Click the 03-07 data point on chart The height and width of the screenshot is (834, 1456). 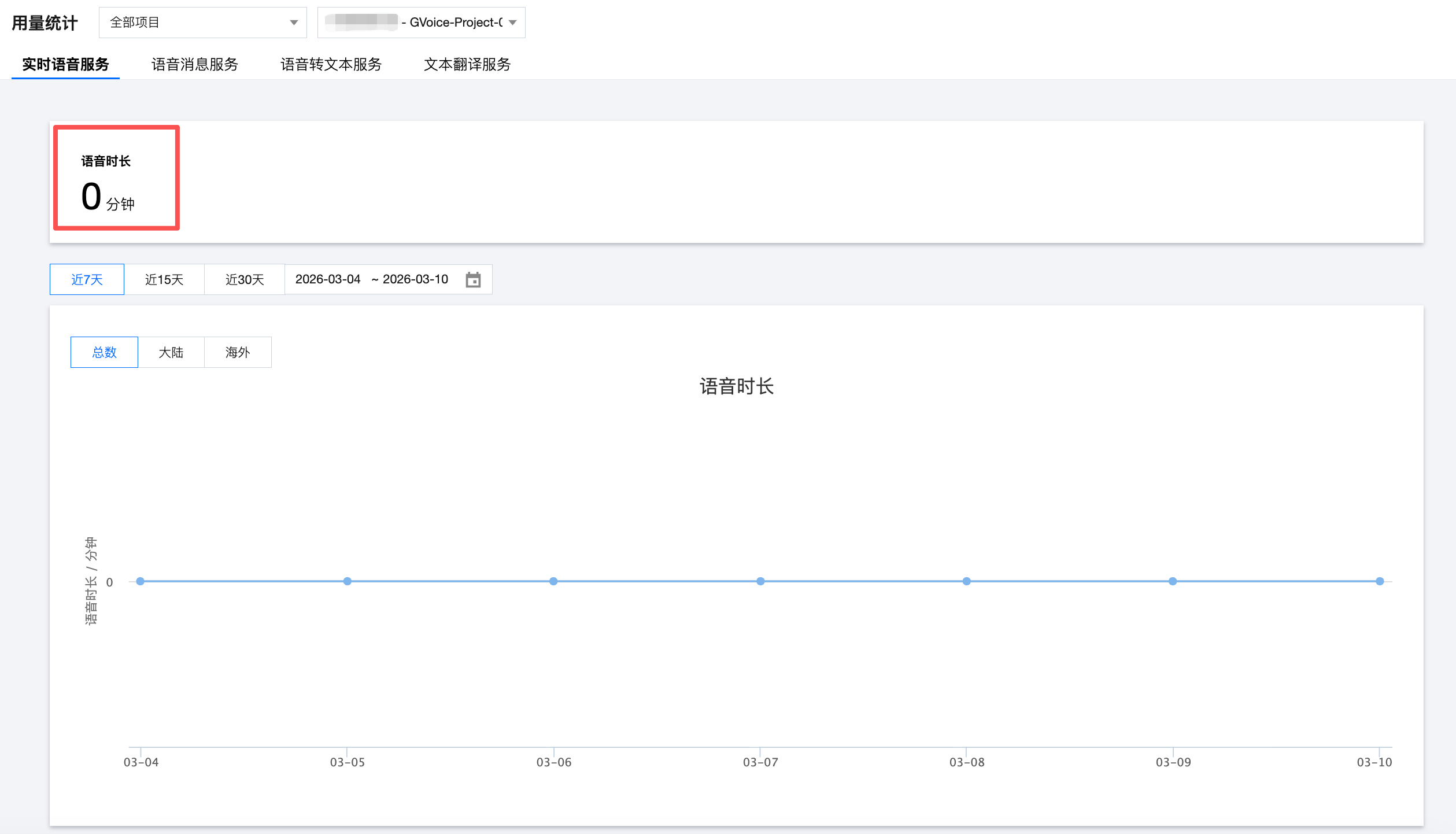pyautogui.click(x=760, y=581)
